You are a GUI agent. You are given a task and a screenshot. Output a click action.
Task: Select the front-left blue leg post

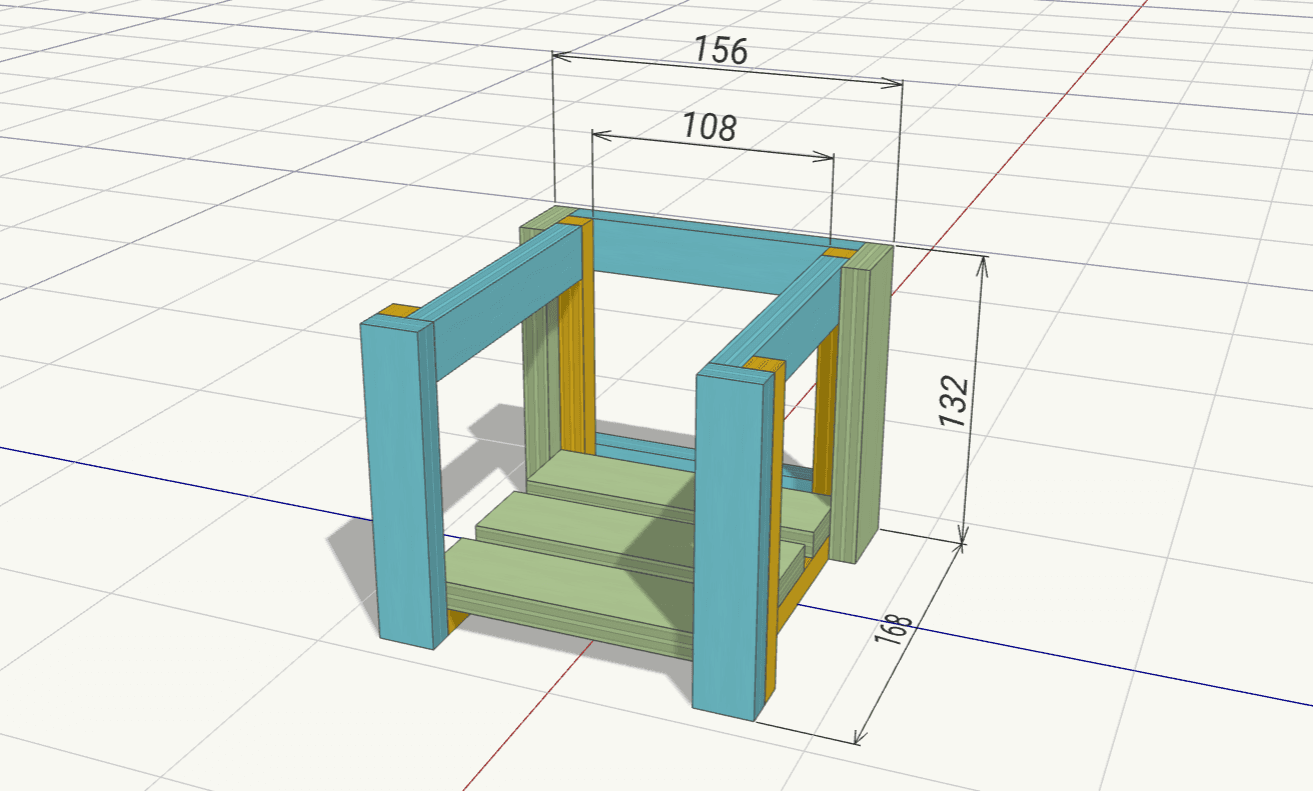[x=400, y=480]
